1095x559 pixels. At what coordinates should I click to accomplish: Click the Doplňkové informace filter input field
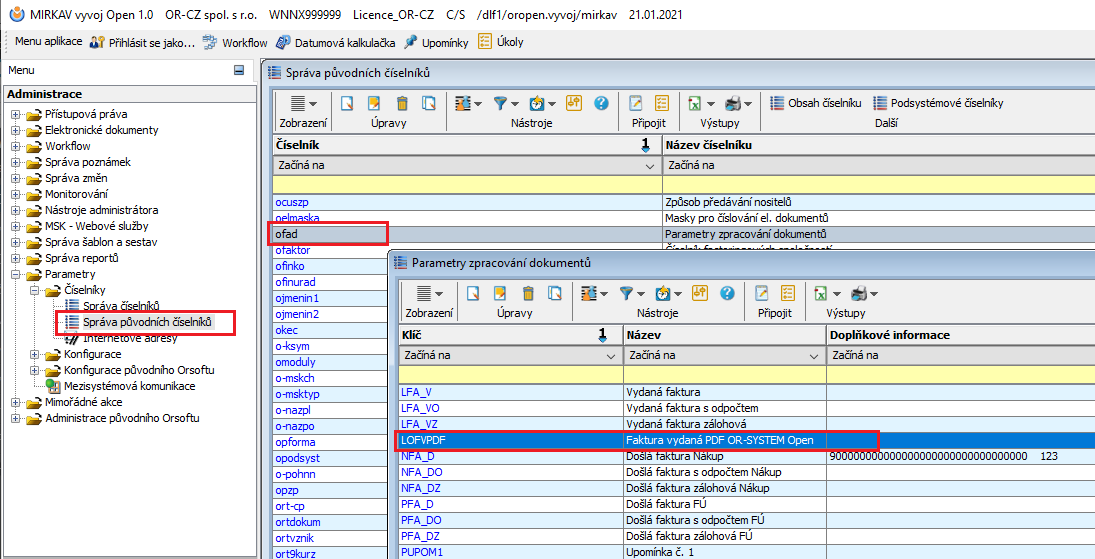[x=960, y=374]
